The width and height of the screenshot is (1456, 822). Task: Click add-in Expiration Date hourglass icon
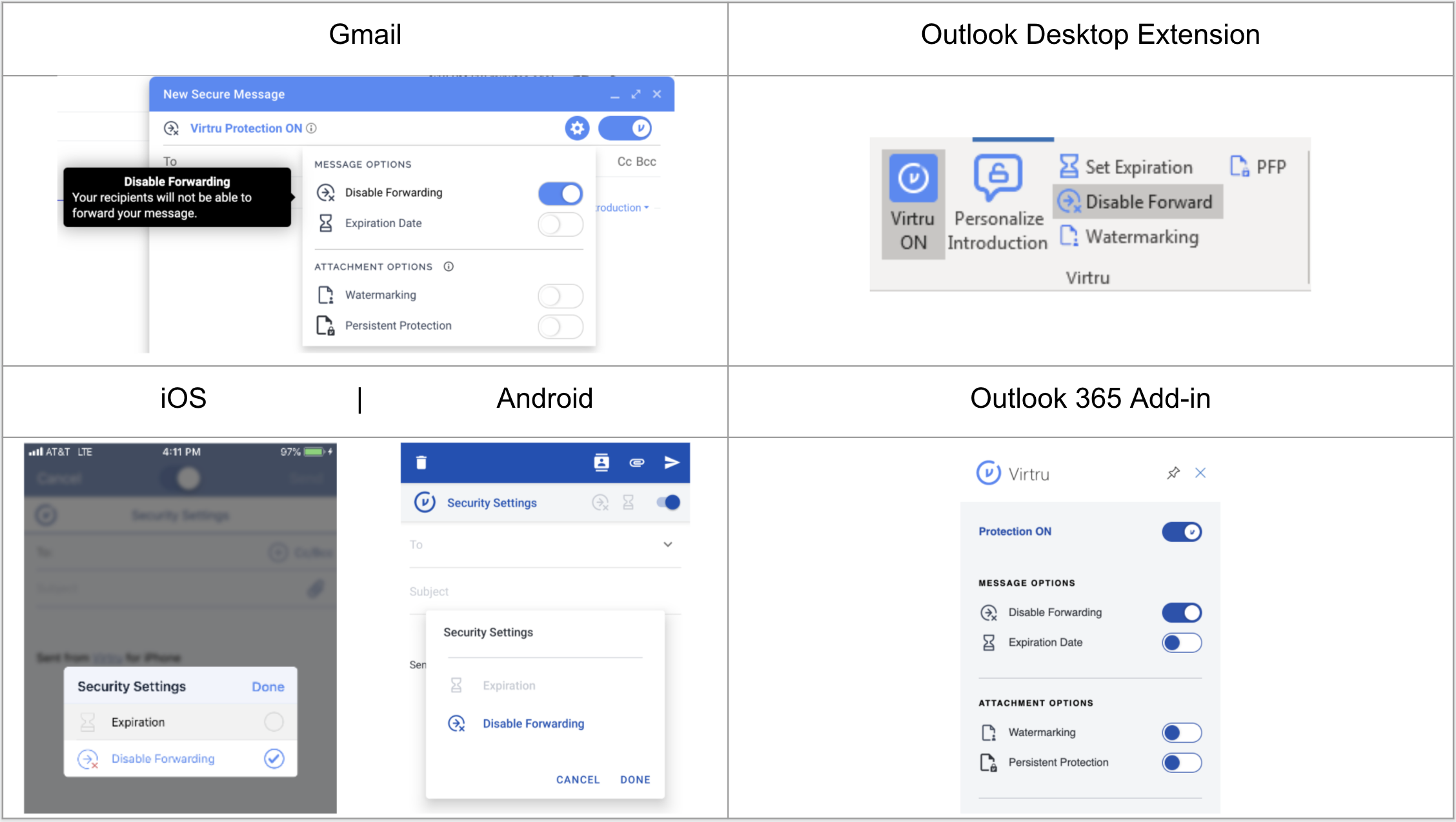[989, 643]
